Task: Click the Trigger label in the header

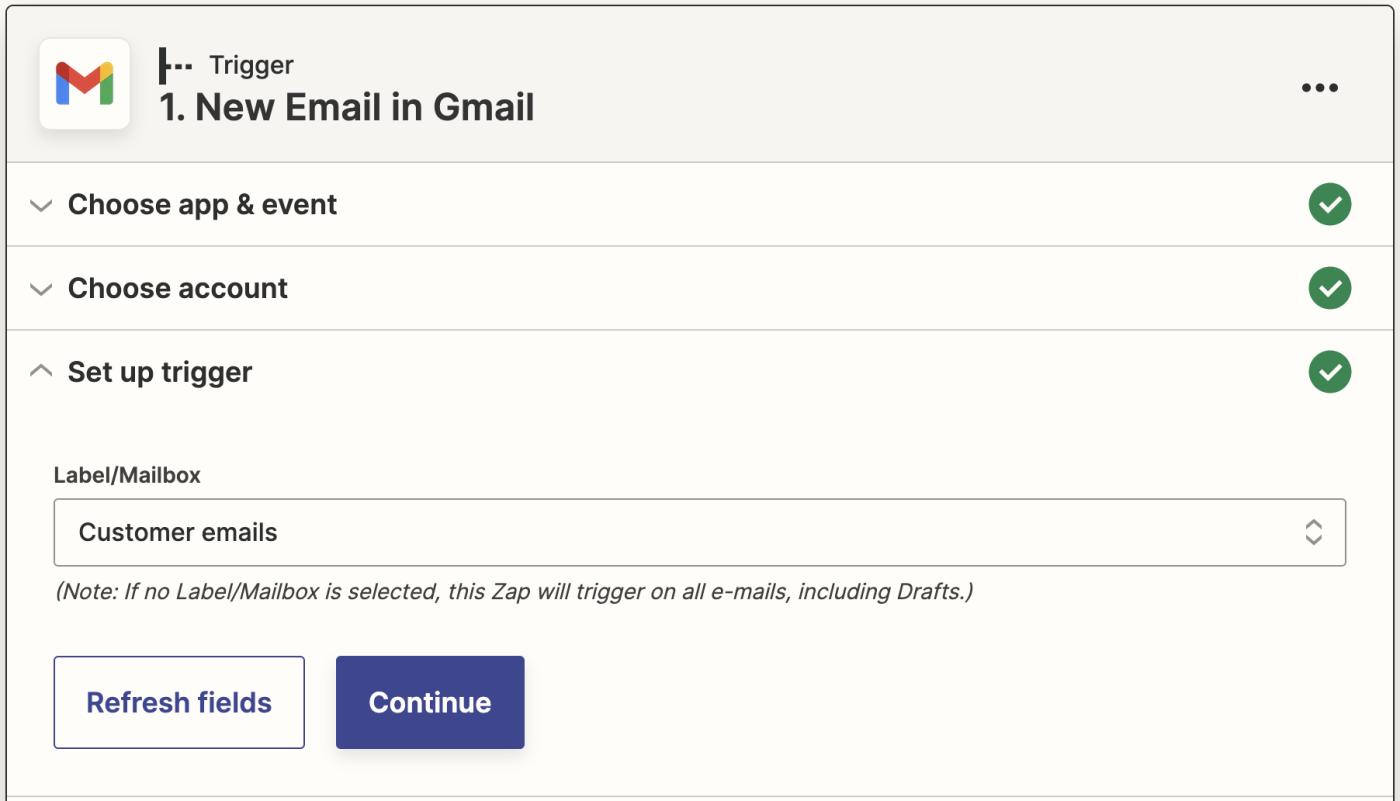Action: pyautogui.click(x=251, y=65)
